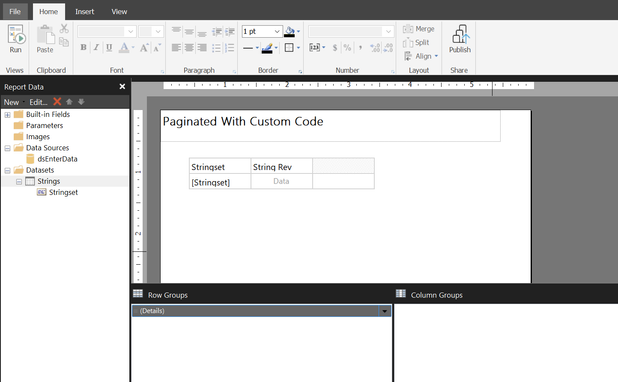618x382 pixels.
Task: Center text horizontally
Action: (189, 48)
